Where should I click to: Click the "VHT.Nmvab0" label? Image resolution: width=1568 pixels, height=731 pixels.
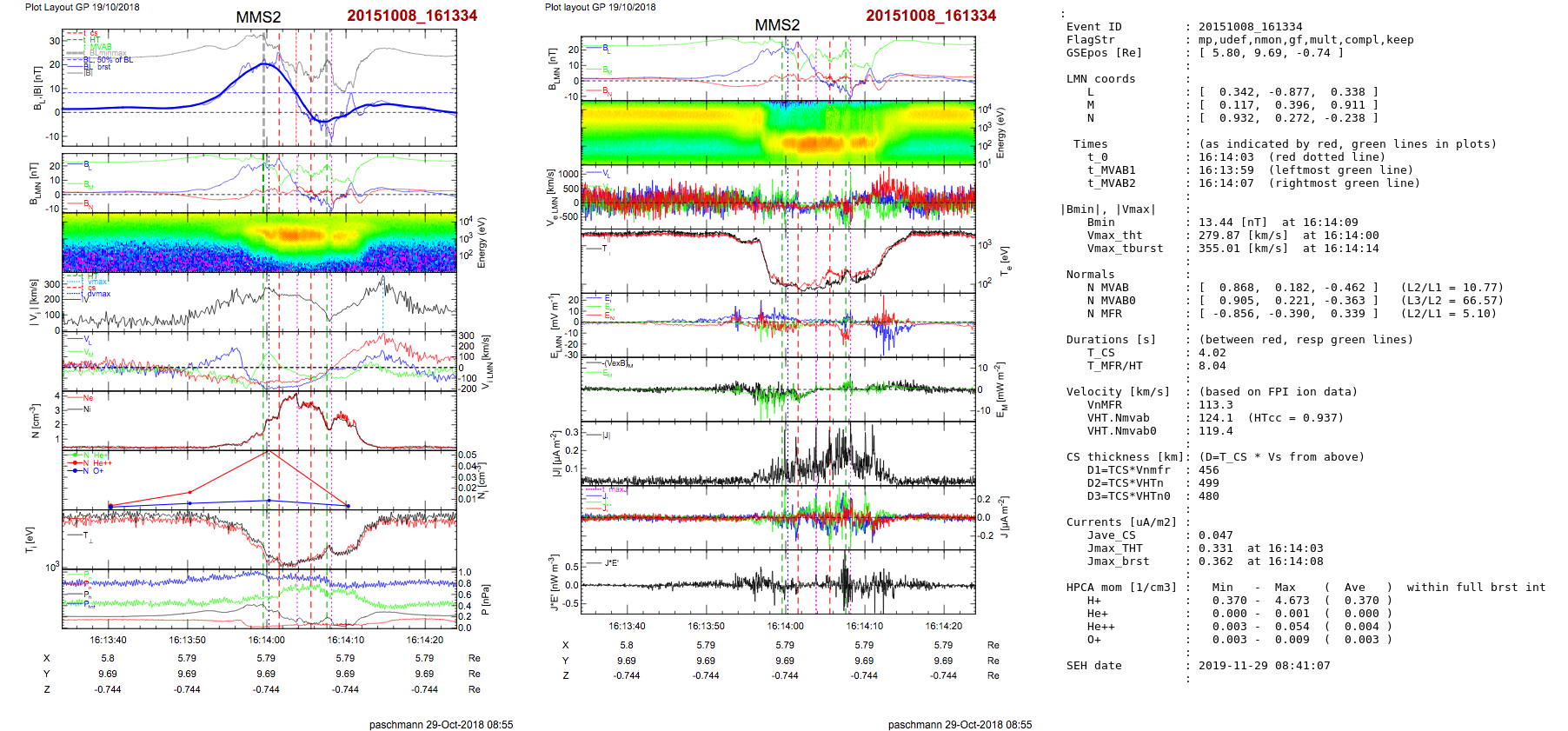point(1122,431)
